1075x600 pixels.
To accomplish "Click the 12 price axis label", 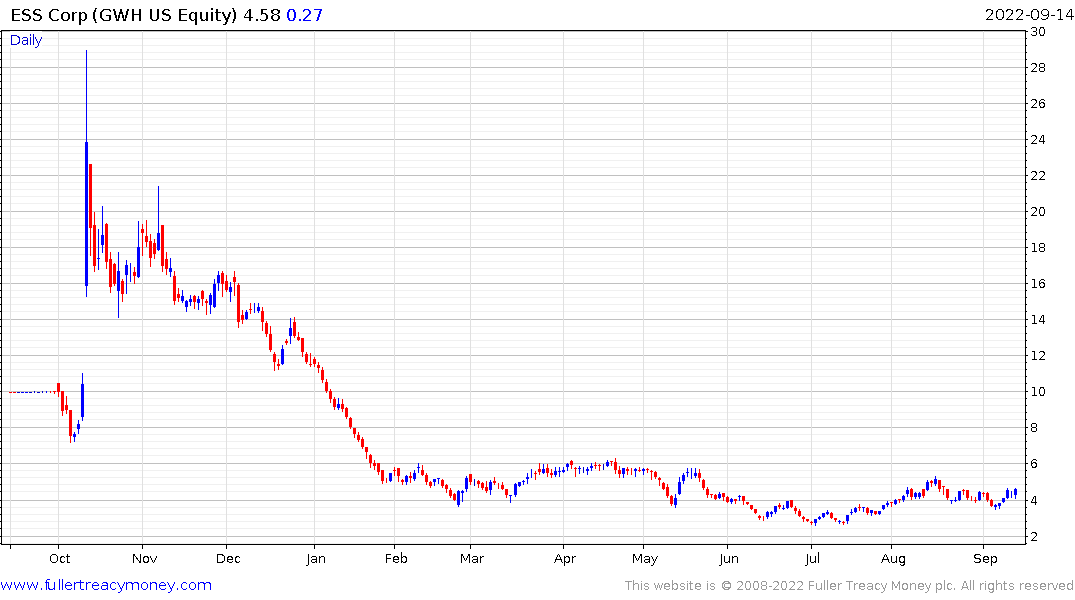I will pyautogui.click(x=1038, y=356).
